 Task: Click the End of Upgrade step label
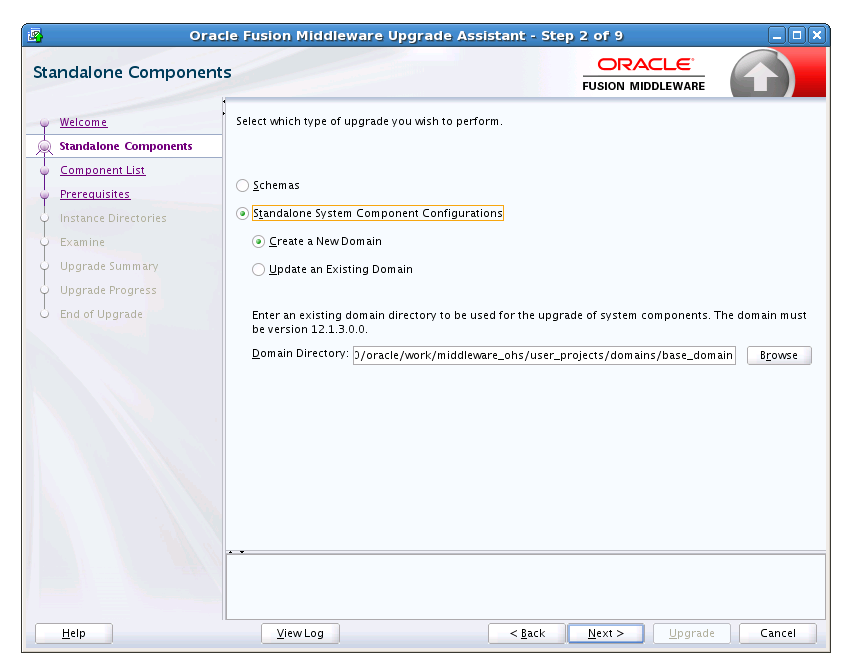(101, 314)
